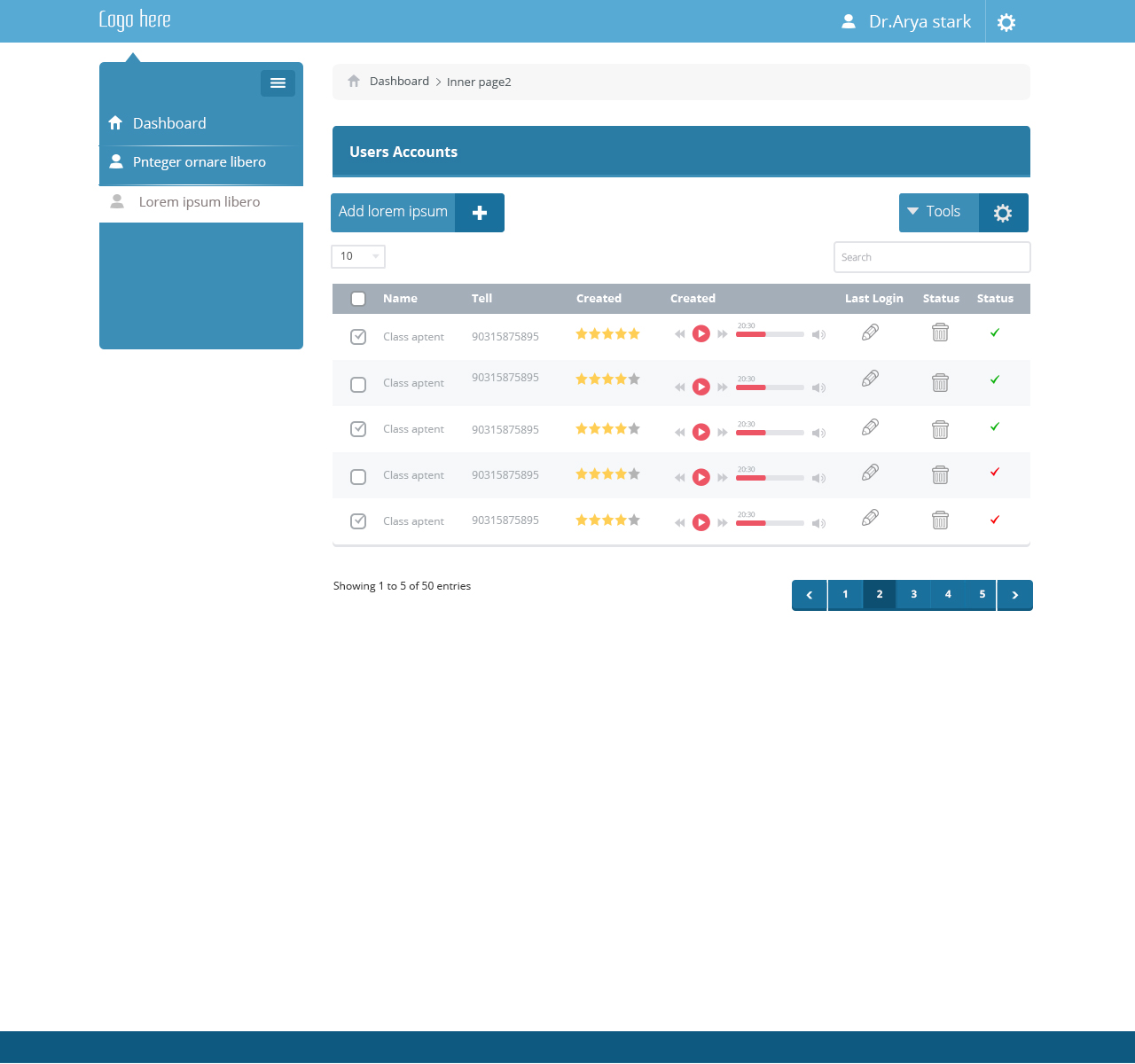Click the trash delete icon in second row
1135x1064 pixels.
940,382
